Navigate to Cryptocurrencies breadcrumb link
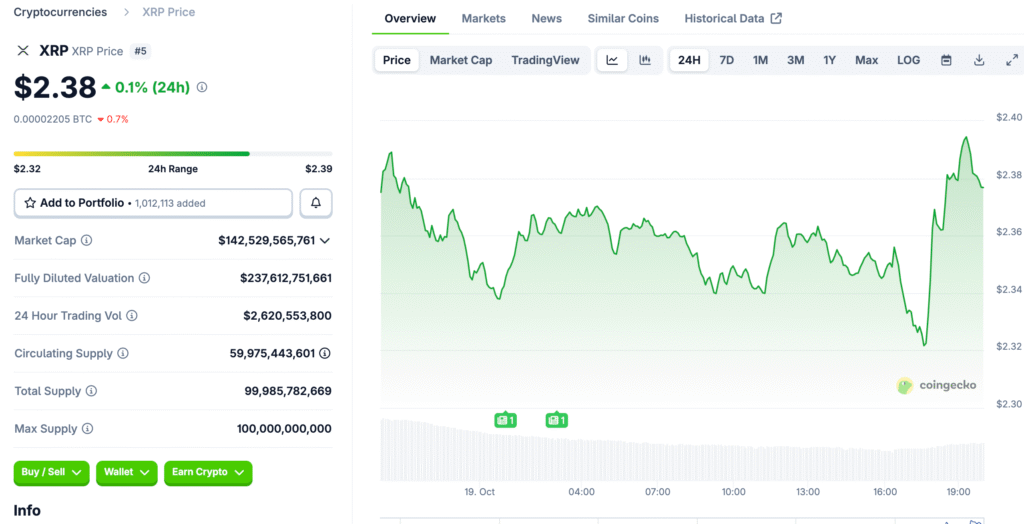The image size is (1024, 524). [x=60, y=12]
